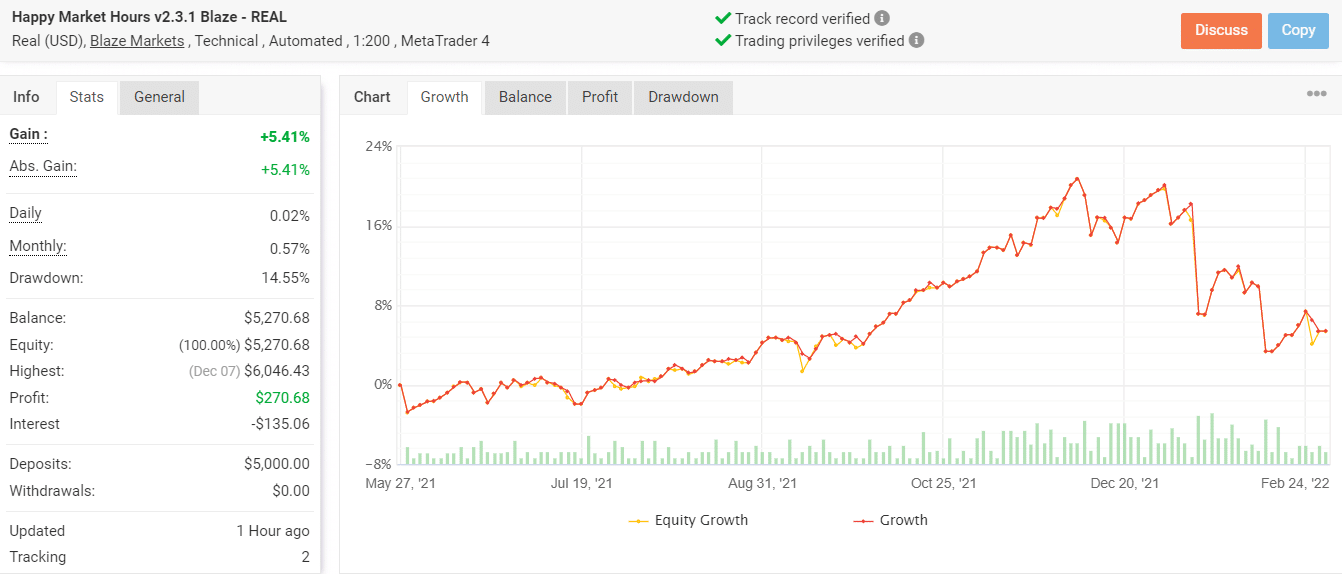Click the green Track record verified checkmark

coord(723,18)
